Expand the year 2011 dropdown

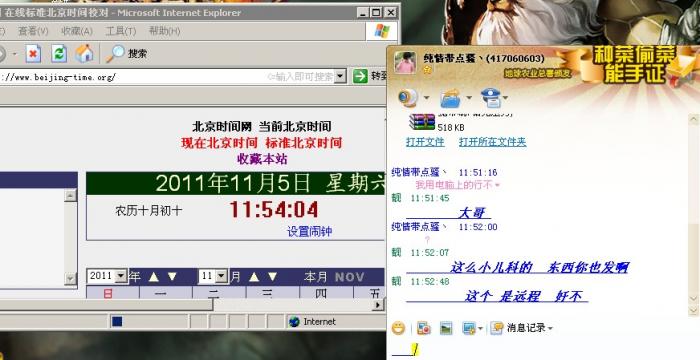(121, 276)
